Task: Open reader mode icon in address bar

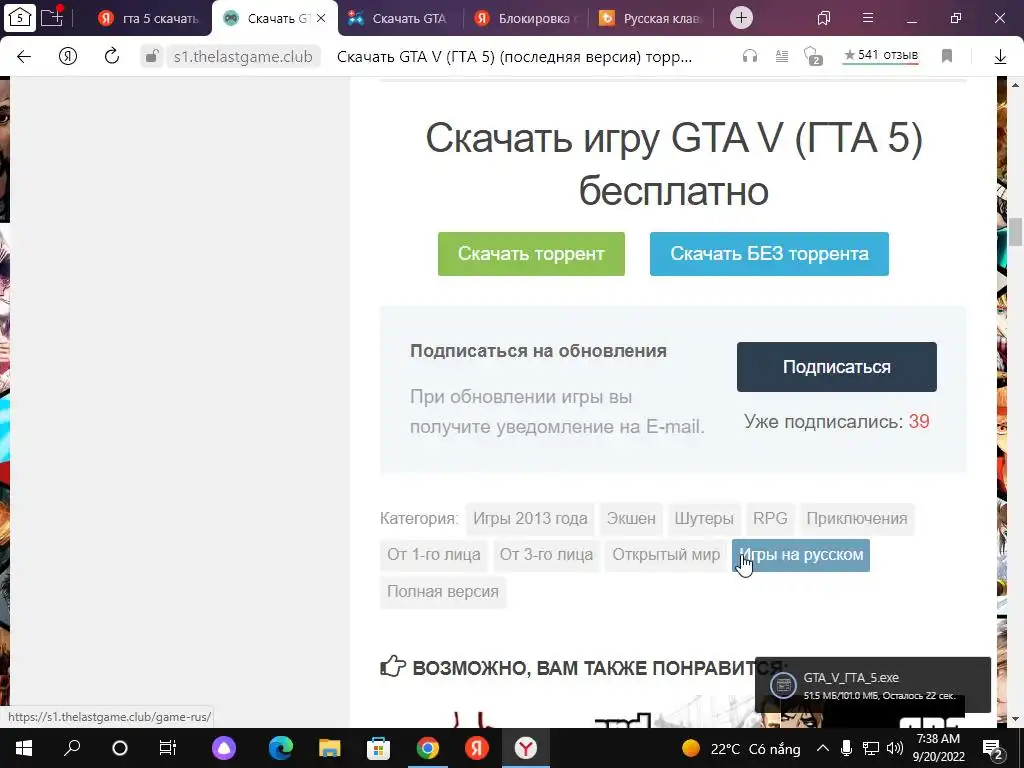Action: point(782,56)
